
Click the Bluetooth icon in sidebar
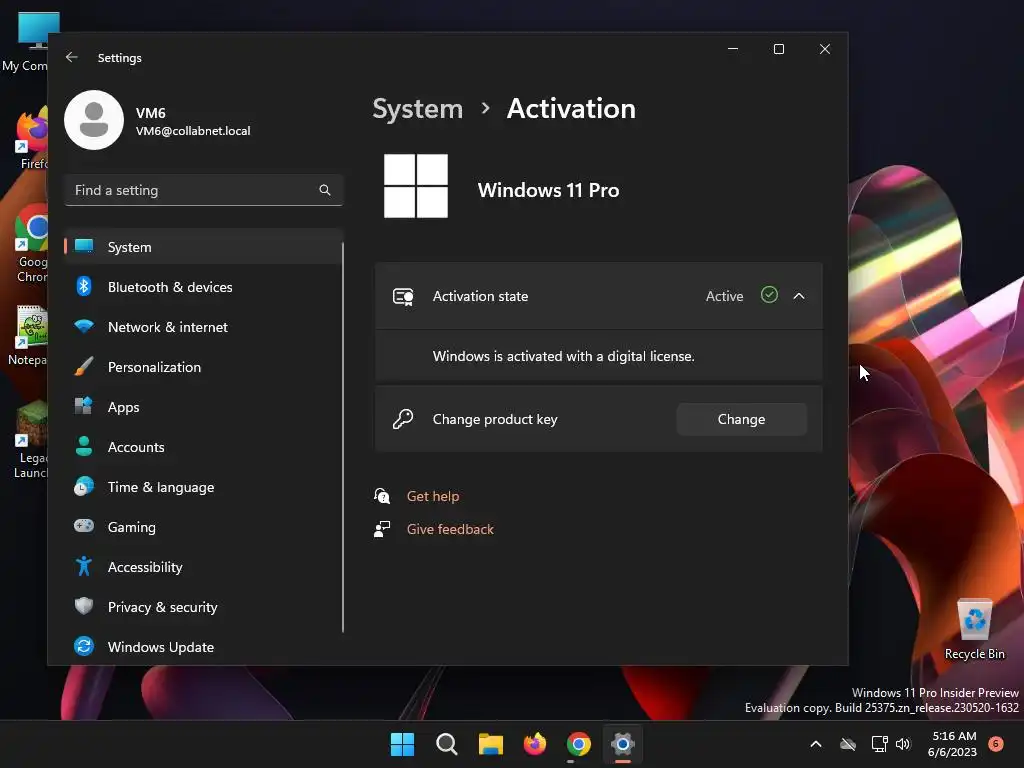coord(84,287)
